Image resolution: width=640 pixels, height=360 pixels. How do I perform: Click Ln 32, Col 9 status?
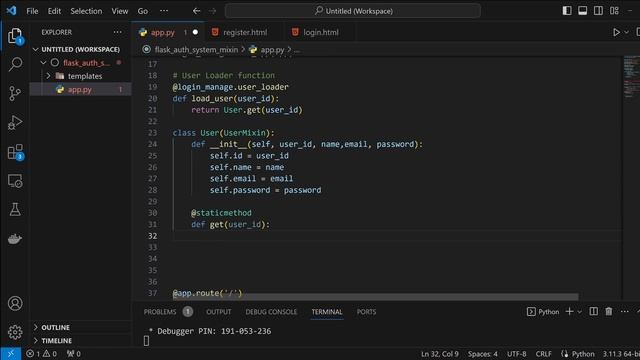(440, 354)
